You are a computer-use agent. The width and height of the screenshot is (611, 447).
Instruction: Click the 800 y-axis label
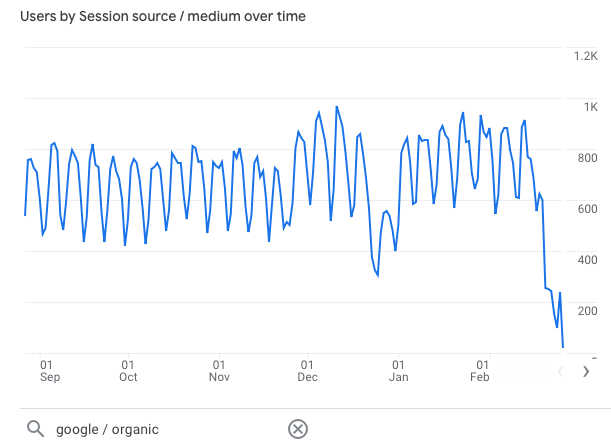pyautogui.click(x=586, y=158)
